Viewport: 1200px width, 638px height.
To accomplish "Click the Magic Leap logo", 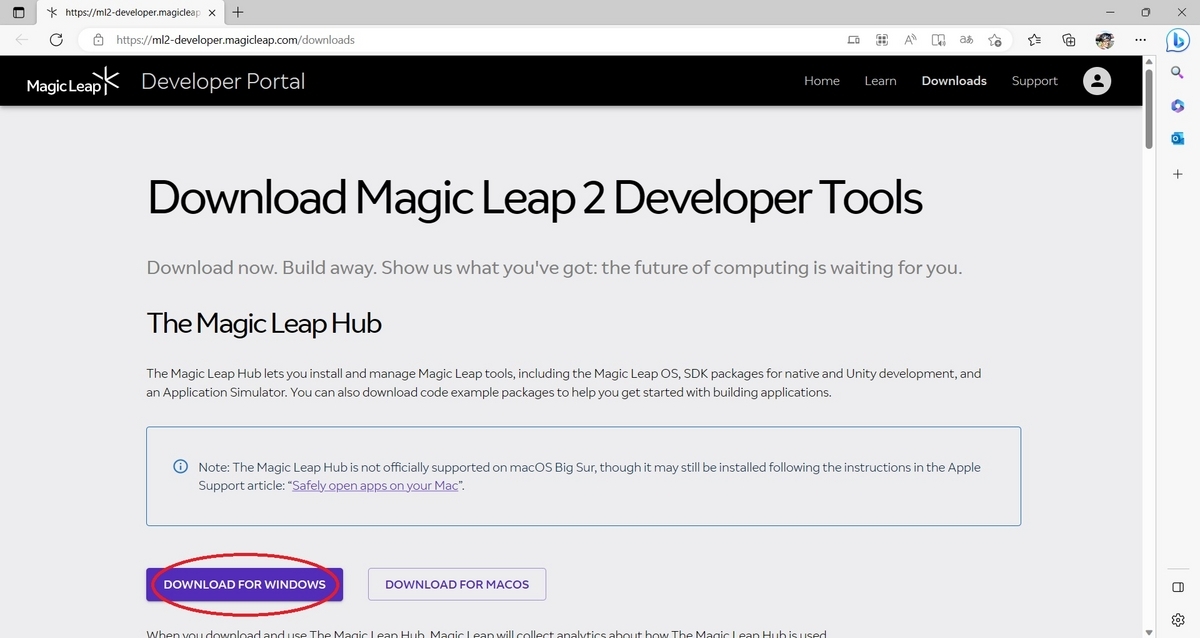I will coord(72,81).
